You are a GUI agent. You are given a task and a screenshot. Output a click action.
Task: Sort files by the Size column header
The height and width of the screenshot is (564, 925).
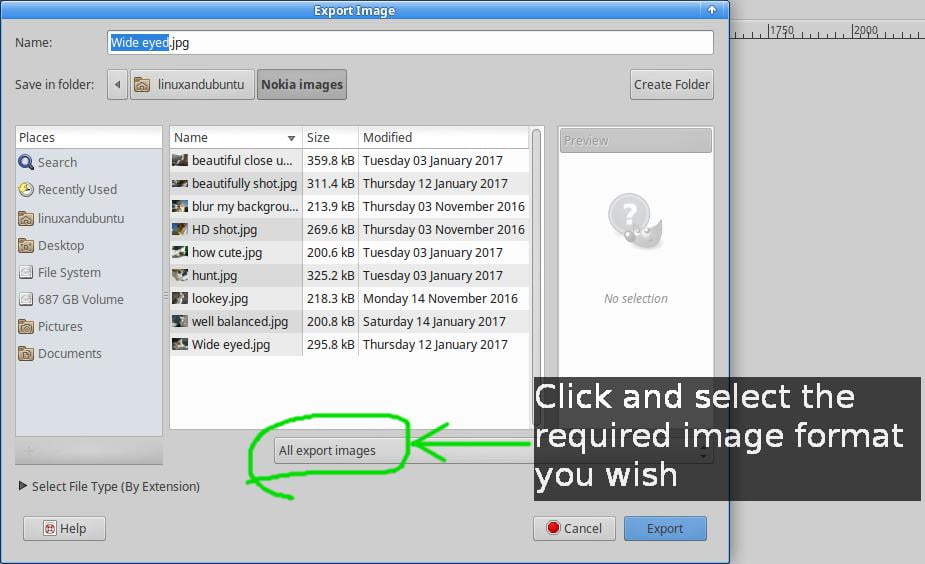tap(330, 137)
